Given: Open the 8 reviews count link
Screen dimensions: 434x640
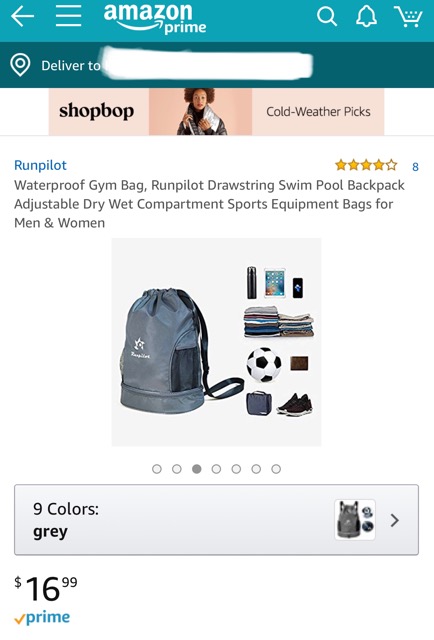Looking at the screenshot, I should (415, 167).
